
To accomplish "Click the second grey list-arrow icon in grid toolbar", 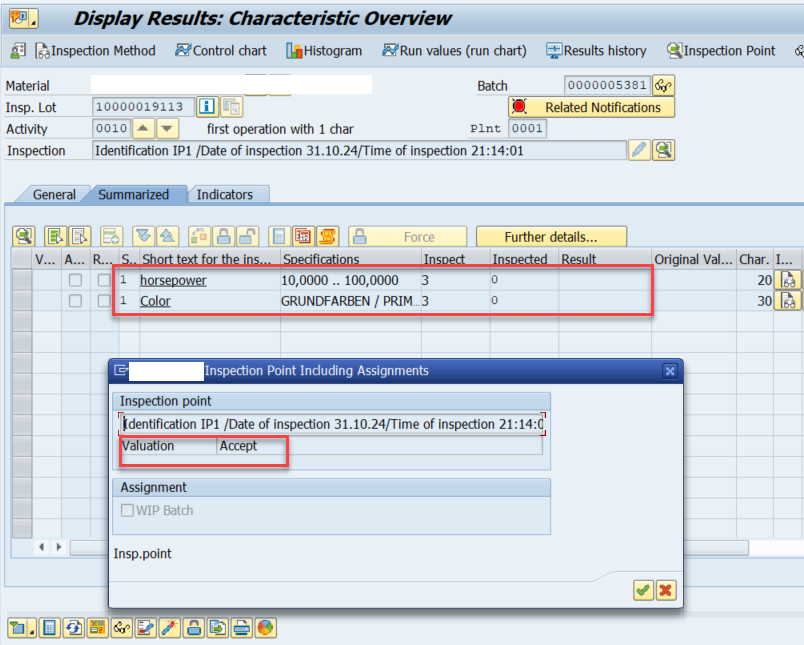I will pyautogui.click(x=79, y=236).
